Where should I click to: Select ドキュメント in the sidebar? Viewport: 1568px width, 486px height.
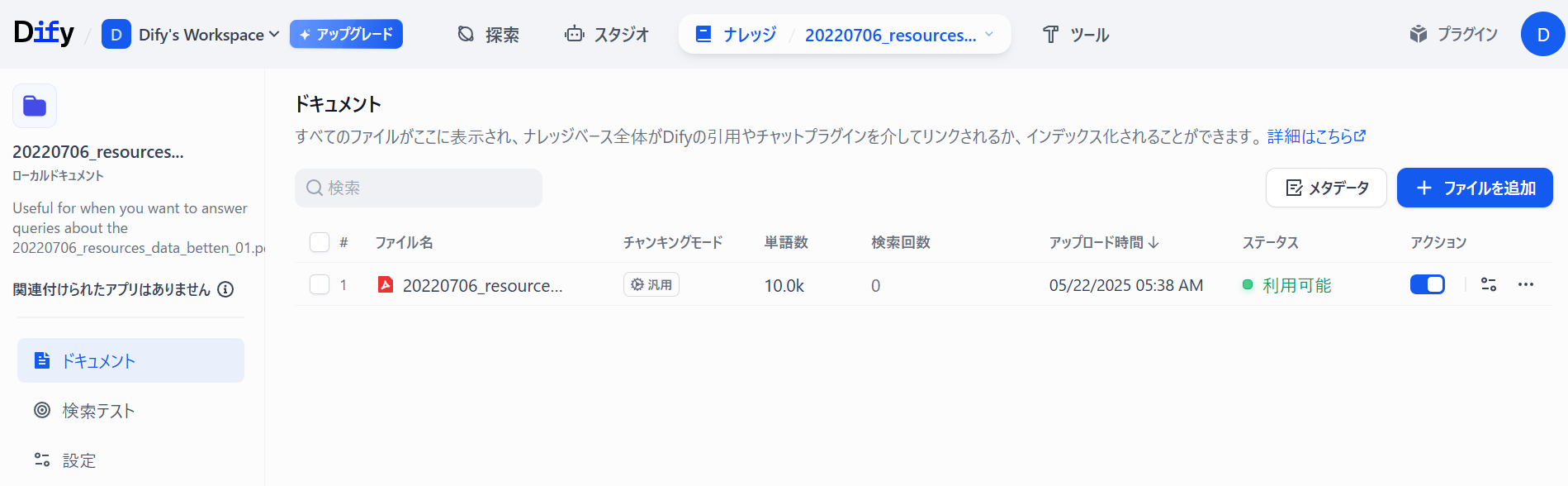(130, 360)
